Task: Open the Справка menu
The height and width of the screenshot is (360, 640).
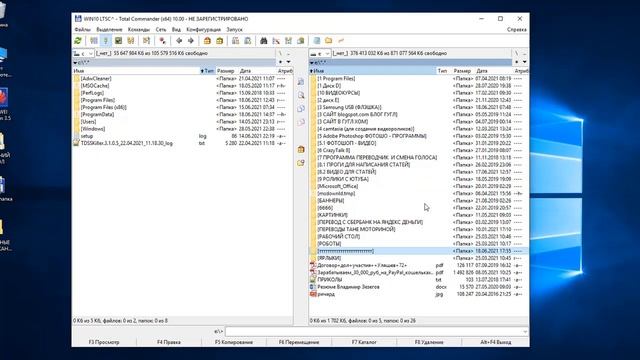Action: click(517, 30)
